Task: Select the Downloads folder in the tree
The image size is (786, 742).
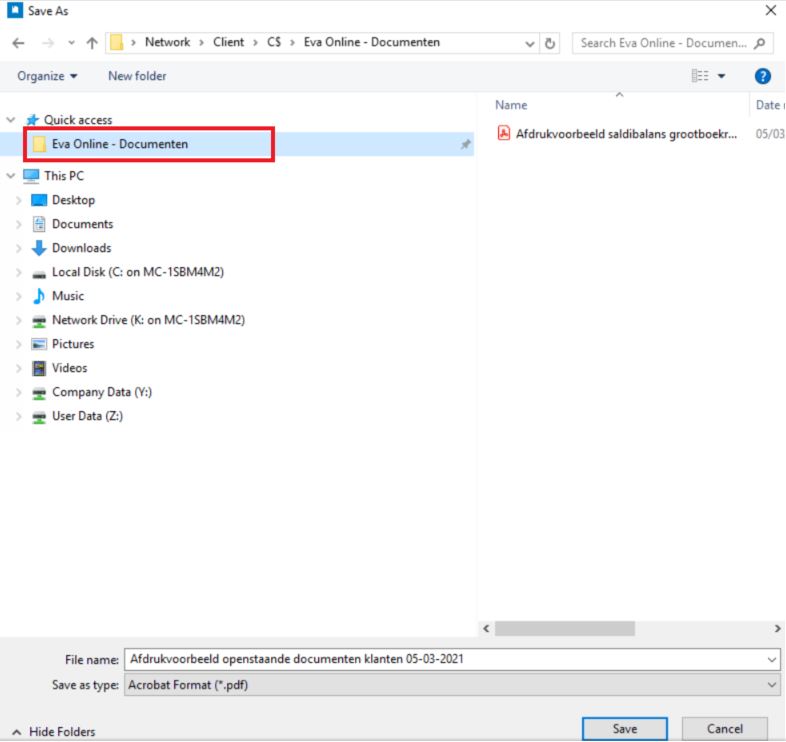Action: pyautogui.click(x=81, y=248)
